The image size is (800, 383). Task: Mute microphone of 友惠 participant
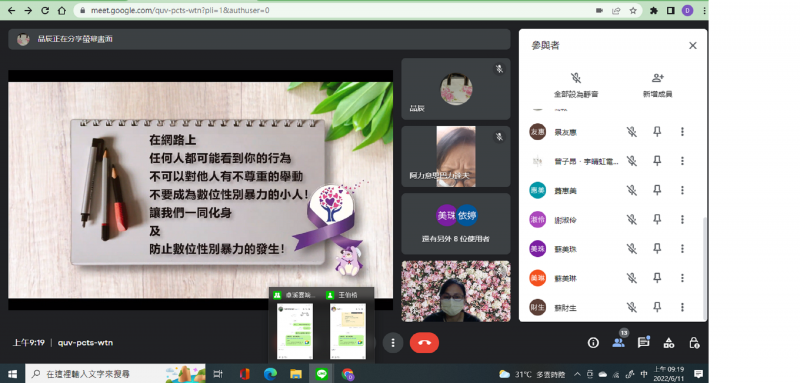coord(632,132)
